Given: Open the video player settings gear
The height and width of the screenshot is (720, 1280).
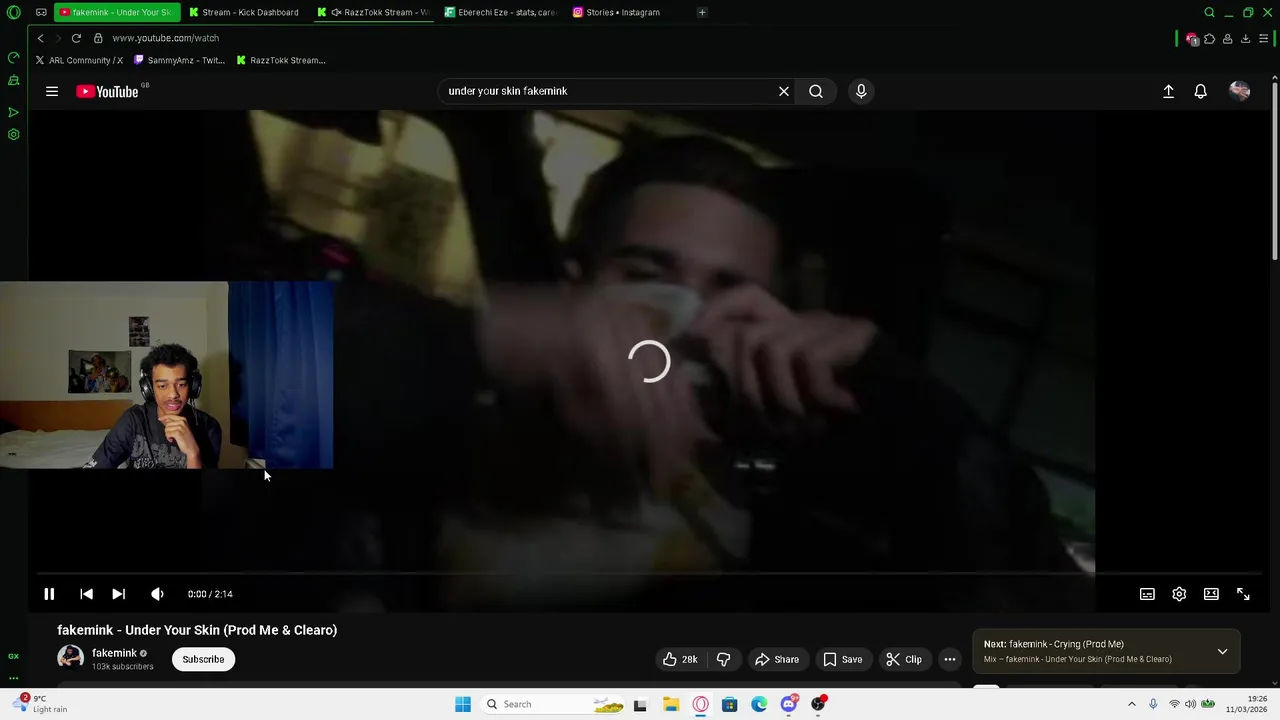Looking at the screenshot, I should tap(1179, 594).
